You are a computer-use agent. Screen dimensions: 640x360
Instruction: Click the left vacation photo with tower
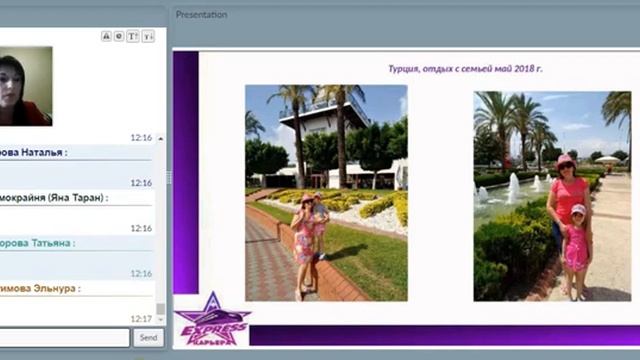[x=326, y=193]
